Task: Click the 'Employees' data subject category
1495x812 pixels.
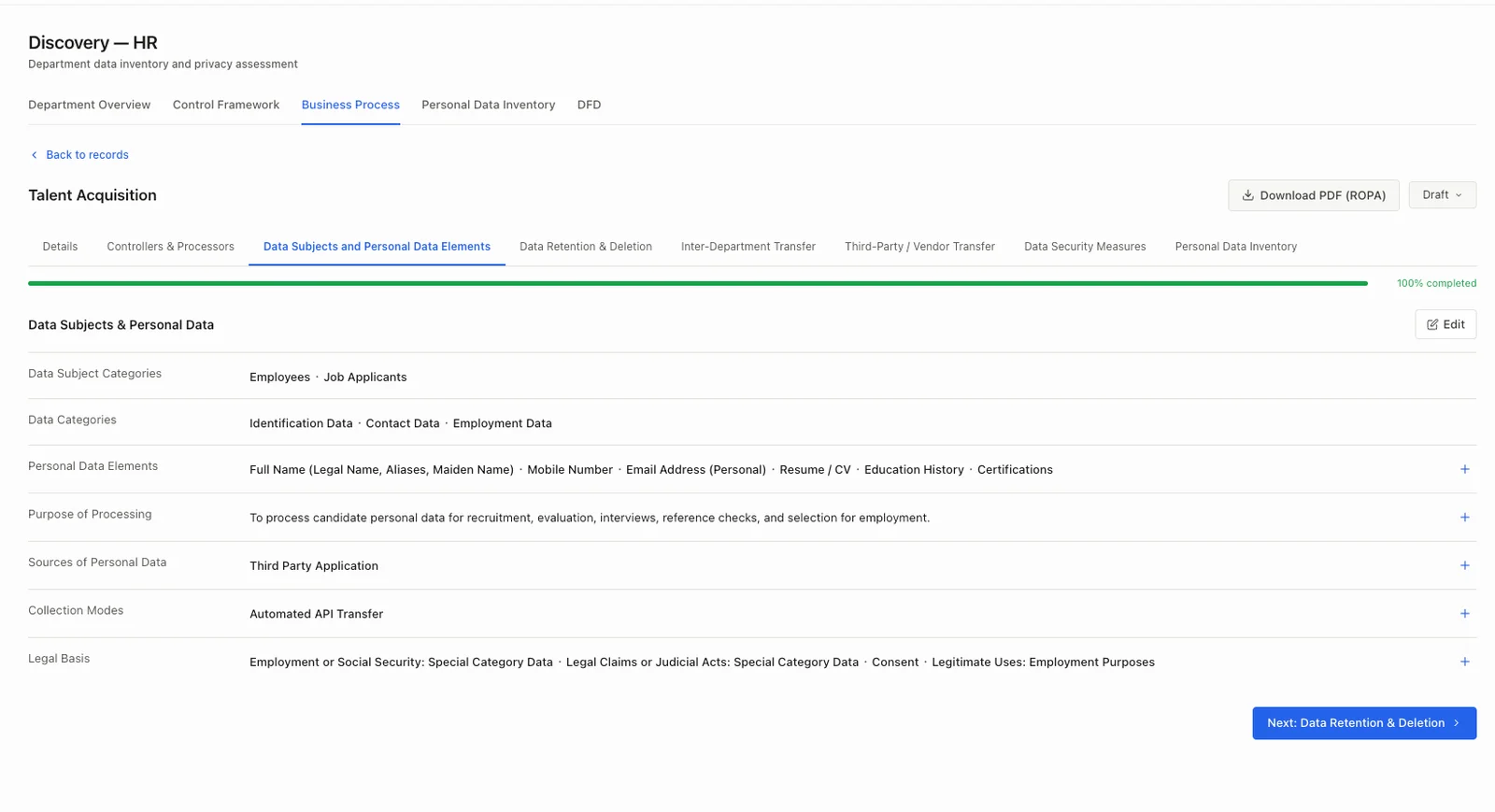Action: 279,377
